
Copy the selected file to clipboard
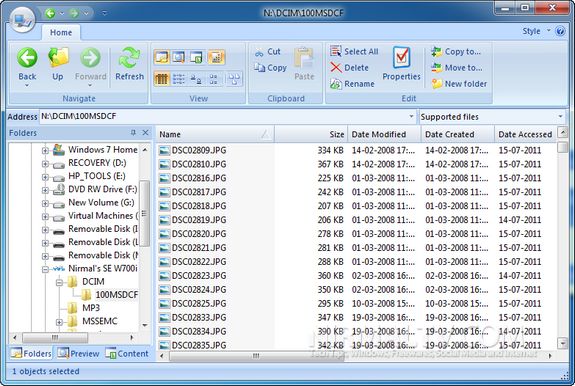270,68
